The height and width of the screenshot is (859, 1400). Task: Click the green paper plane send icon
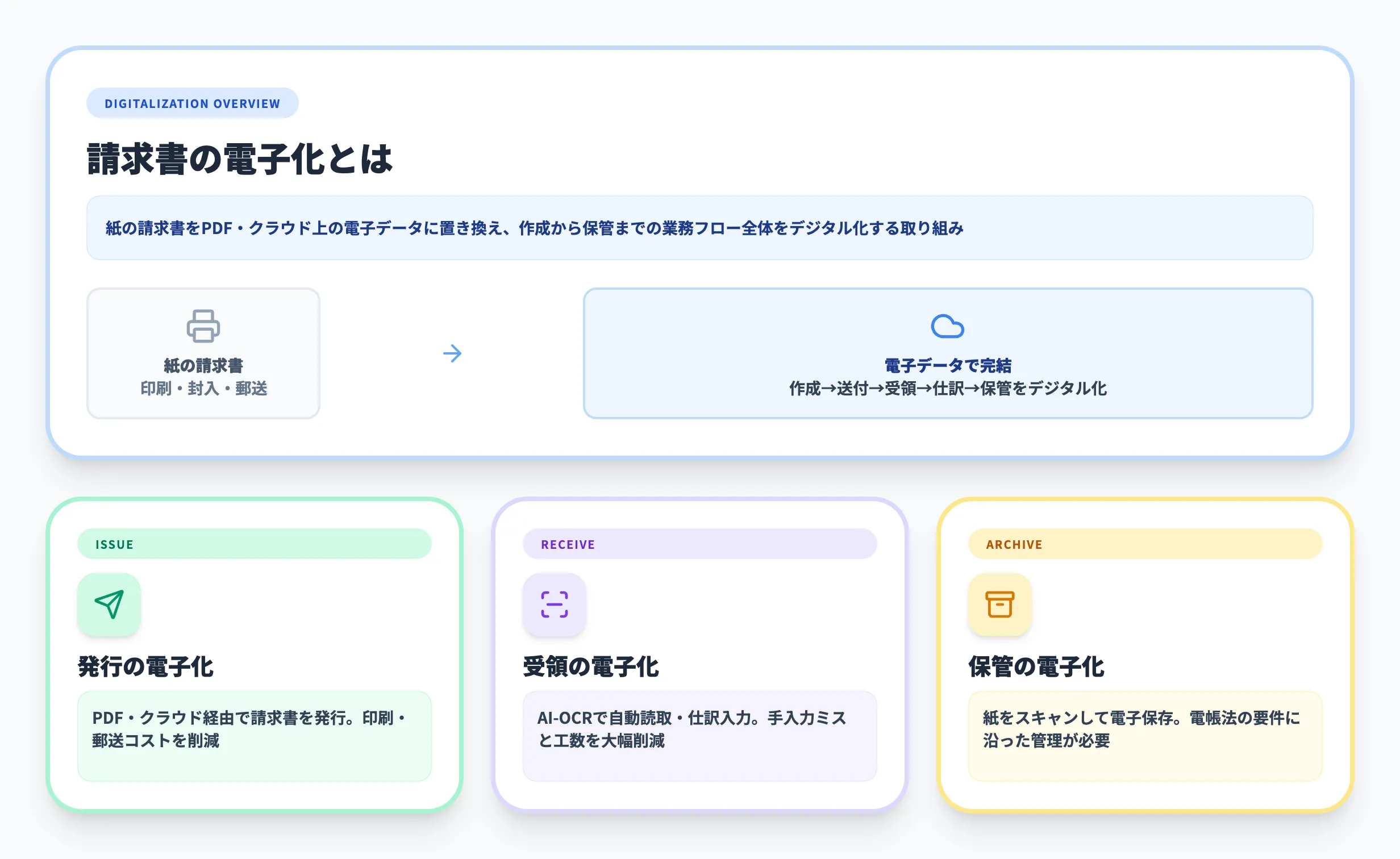click(109, 604)
